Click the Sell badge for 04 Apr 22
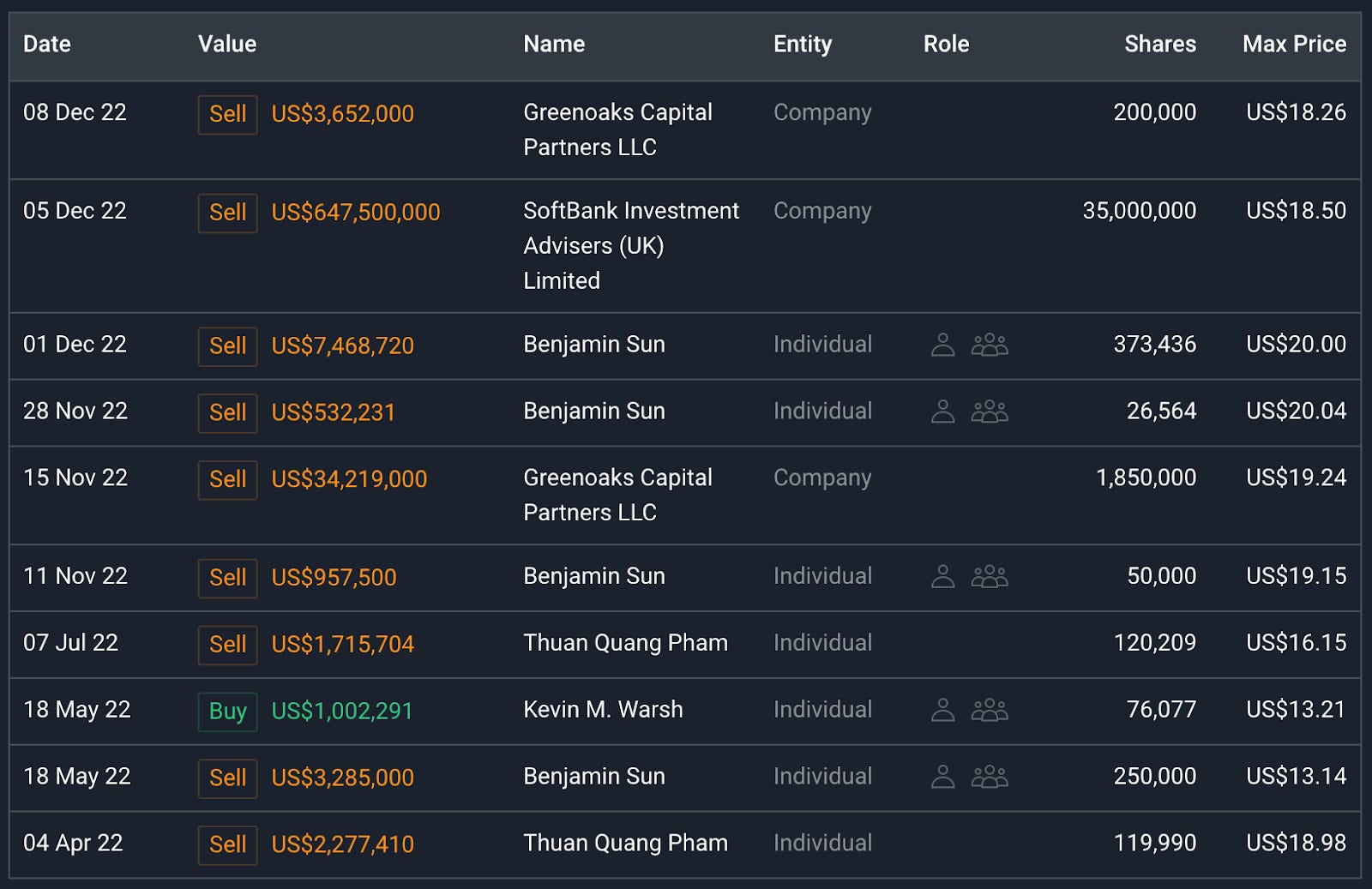This screenshot has width=1372, height=889. (227, 845)
